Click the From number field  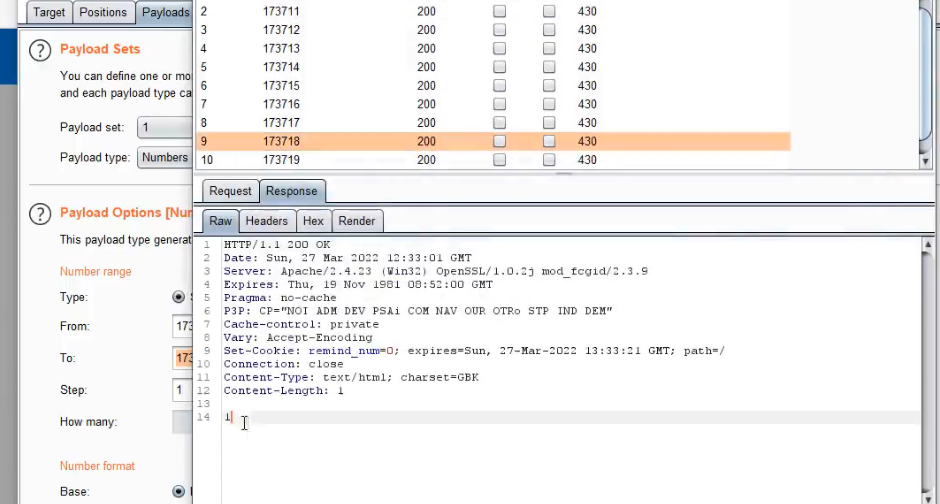point(183,326)
